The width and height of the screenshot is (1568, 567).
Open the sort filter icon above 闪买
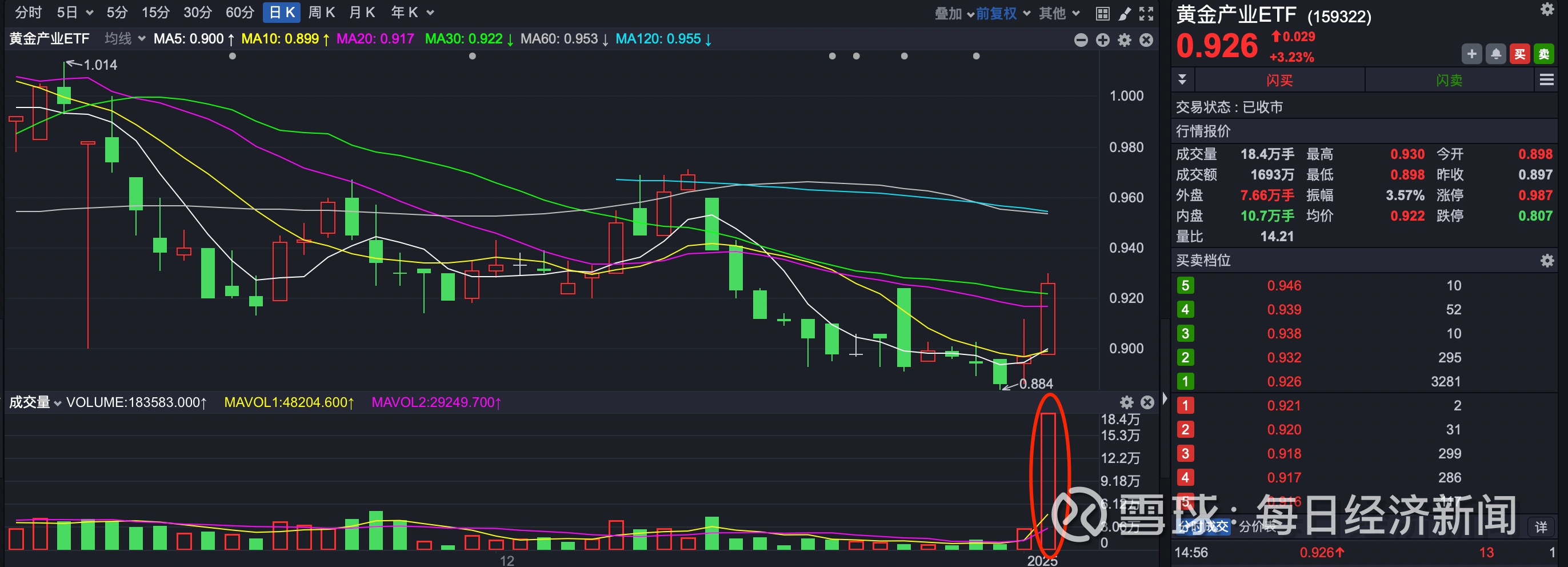coord(1183,79)
